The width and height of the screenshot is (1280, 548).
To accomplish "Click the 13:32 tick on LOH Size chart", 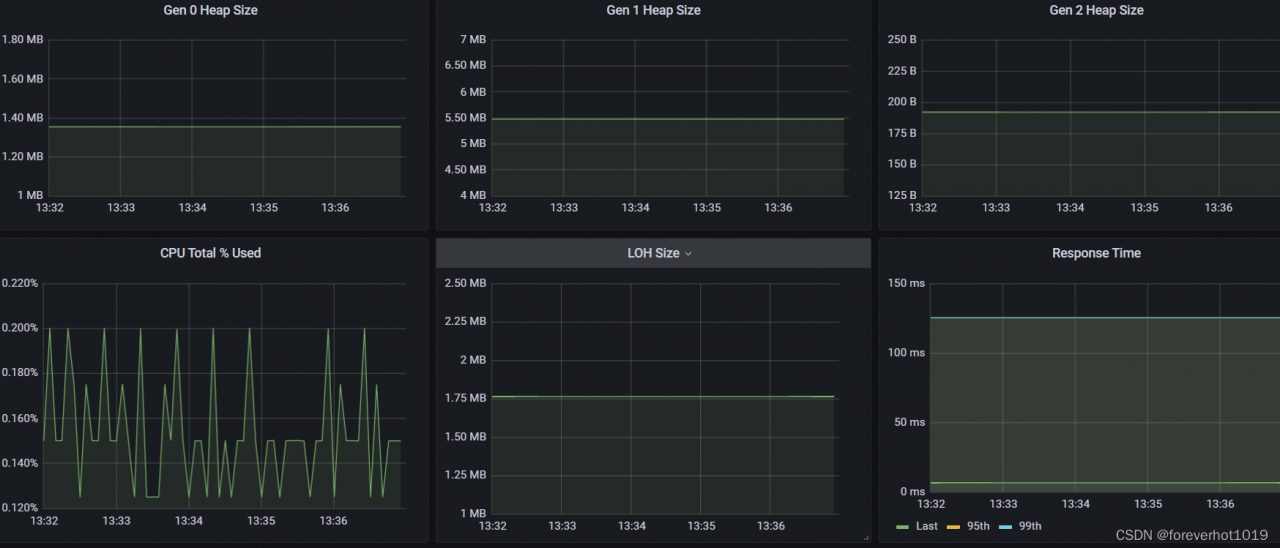I will coord(492,526).
